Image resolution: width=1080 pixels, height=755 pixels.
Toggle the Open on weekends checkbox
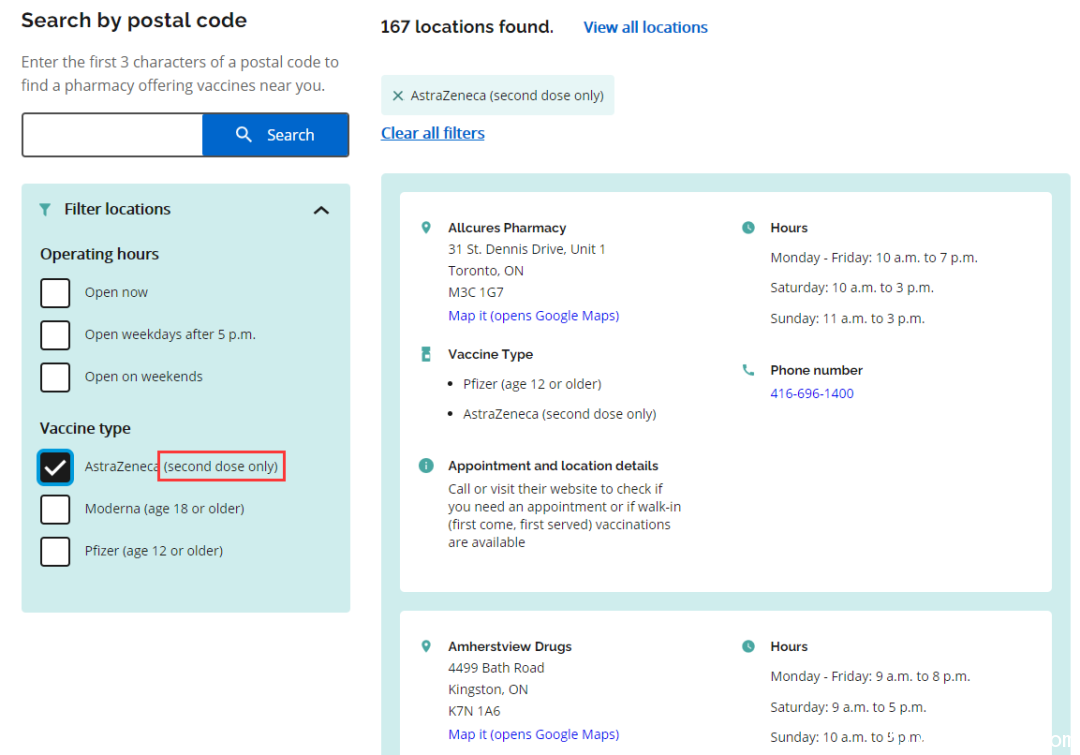pyautogui.click(x=55, y=377)
